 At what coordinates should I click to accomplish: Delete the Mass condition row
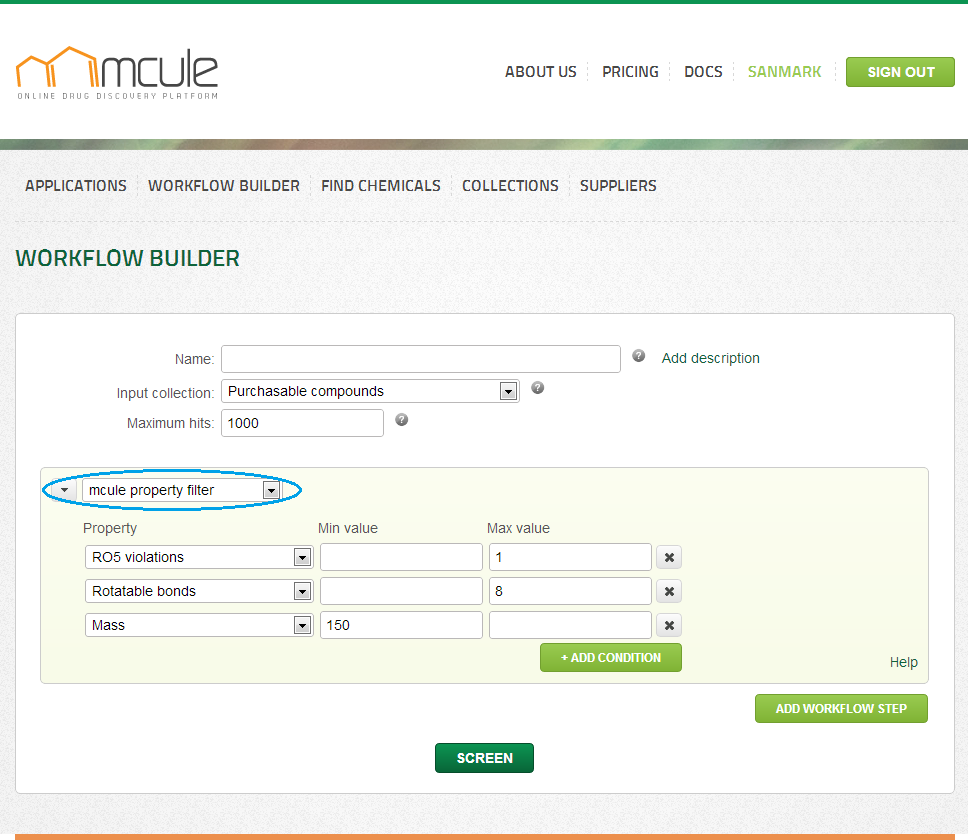tap(669, 626)
